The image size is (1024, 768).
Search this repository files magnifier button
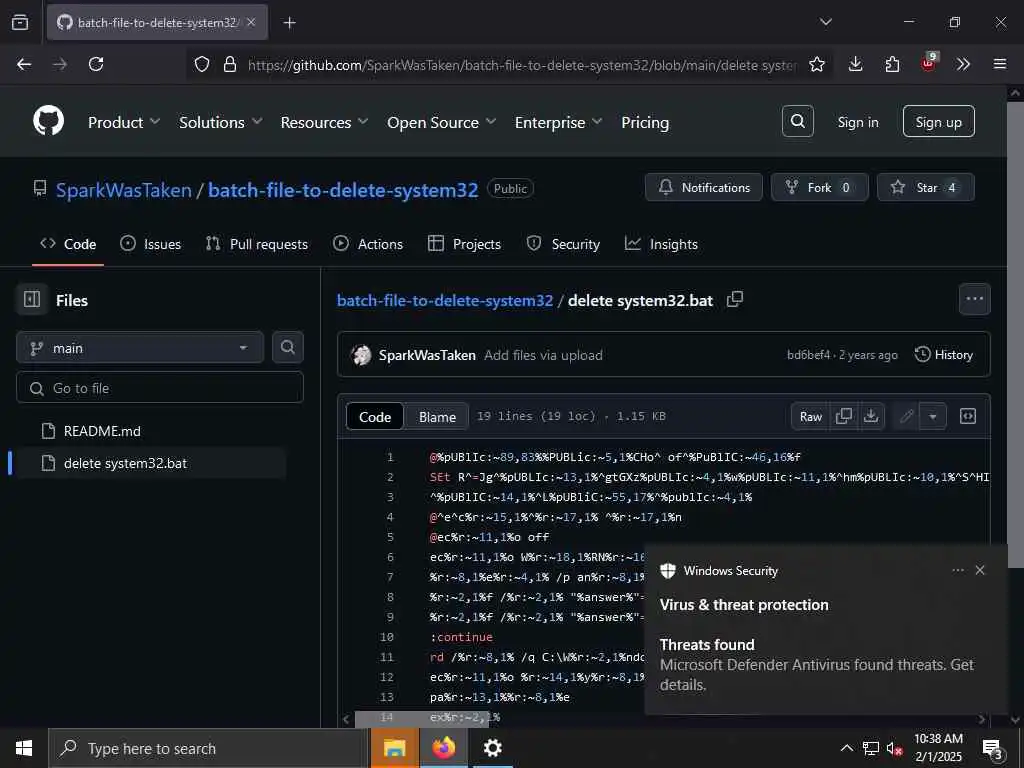pos(287,347)
